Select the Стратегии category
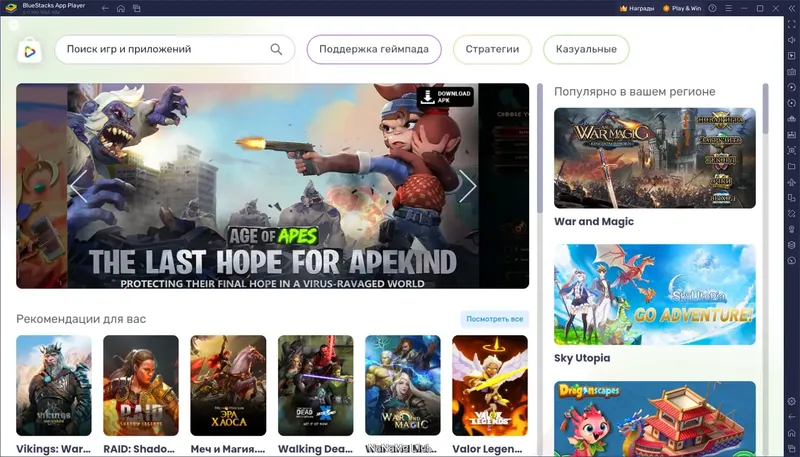The image size is (800, 457). point(492,49)
